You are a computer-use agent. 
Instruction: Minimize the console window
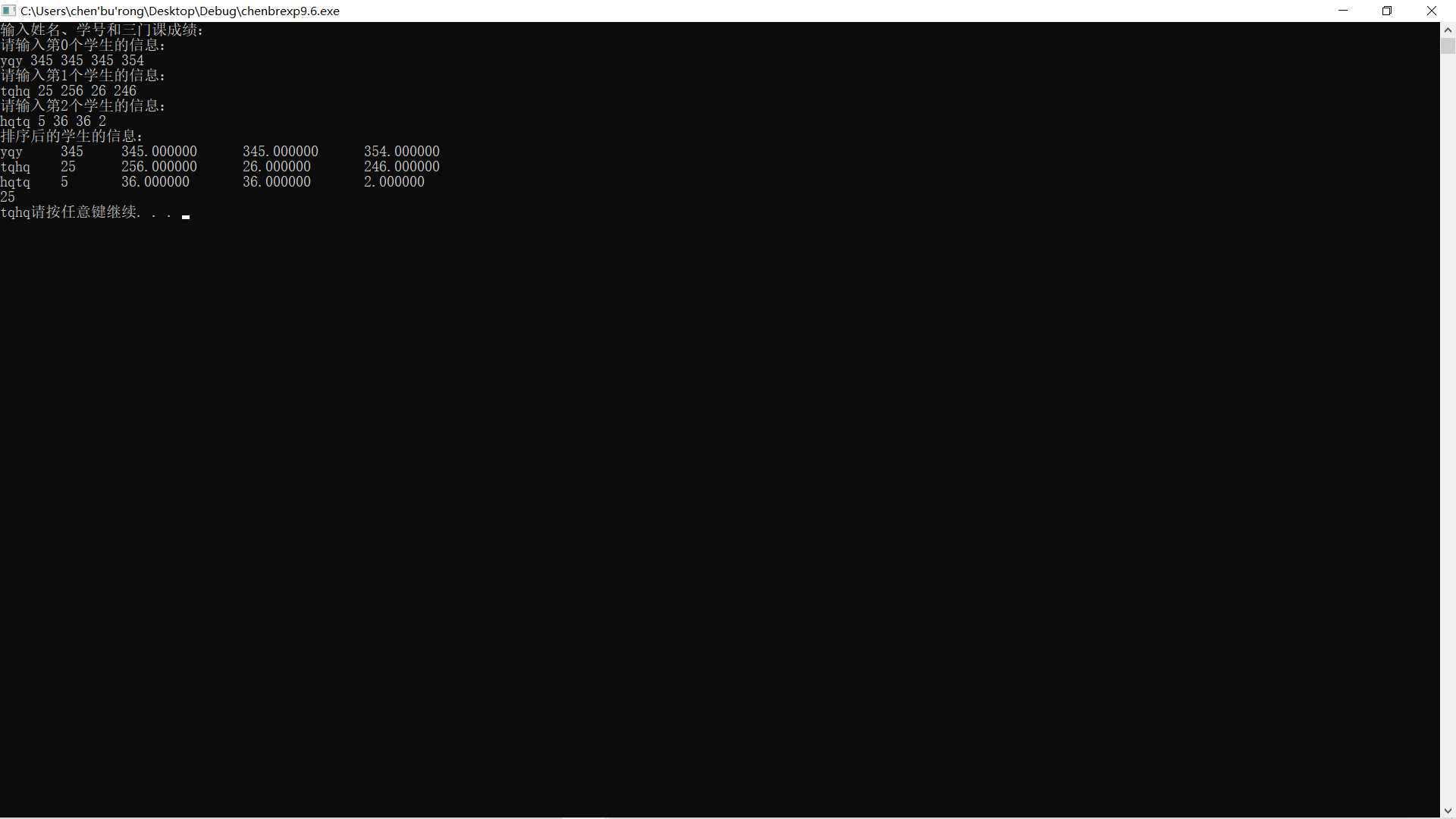point(1343,11)
